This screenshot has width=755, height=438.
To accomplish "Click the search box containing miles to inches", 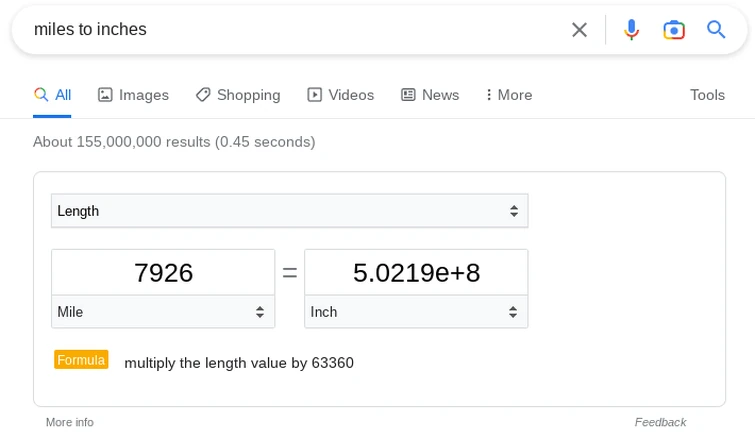I will click(x=290, y=30).
